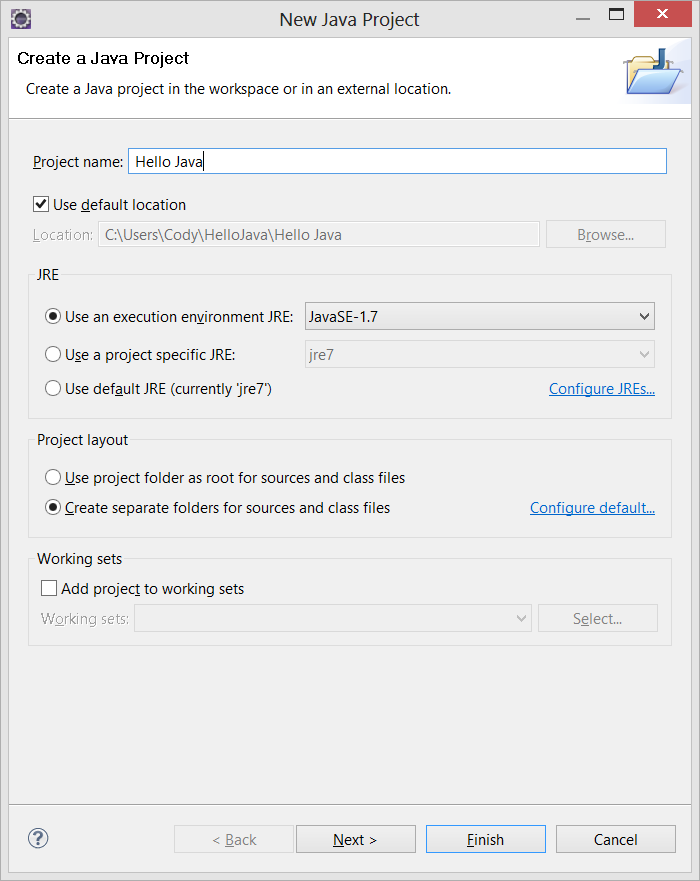Close the dialog with red X
Viewport: 700px width, 881px height.
pos(662,14)
